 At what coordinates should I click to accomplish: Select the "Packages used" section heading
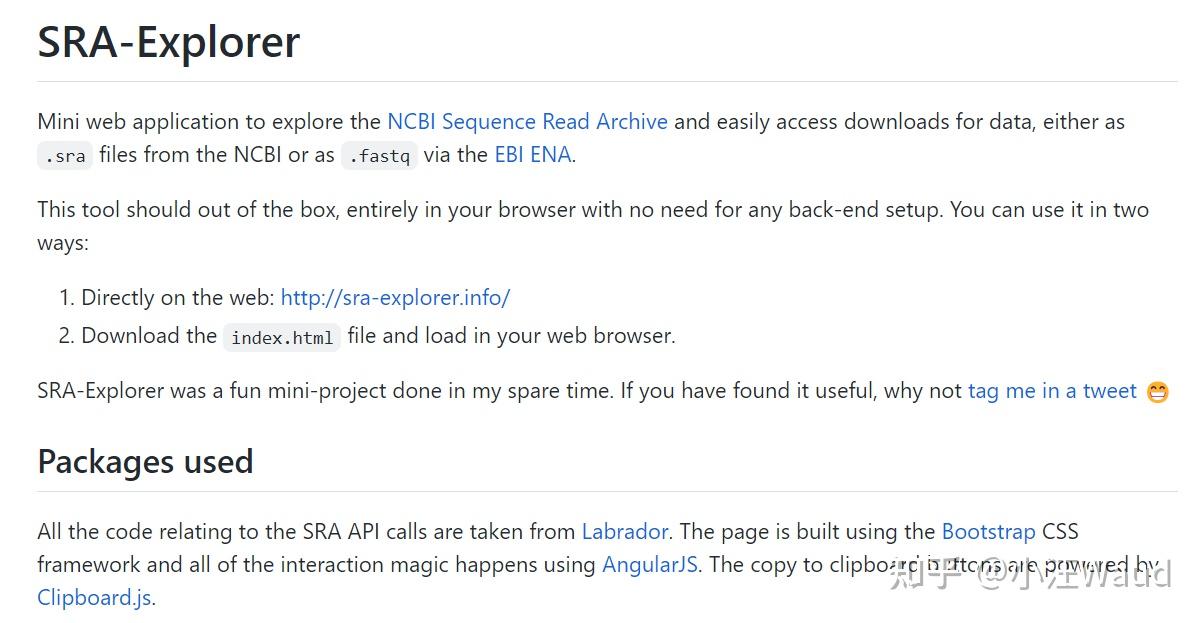point(145,461)
